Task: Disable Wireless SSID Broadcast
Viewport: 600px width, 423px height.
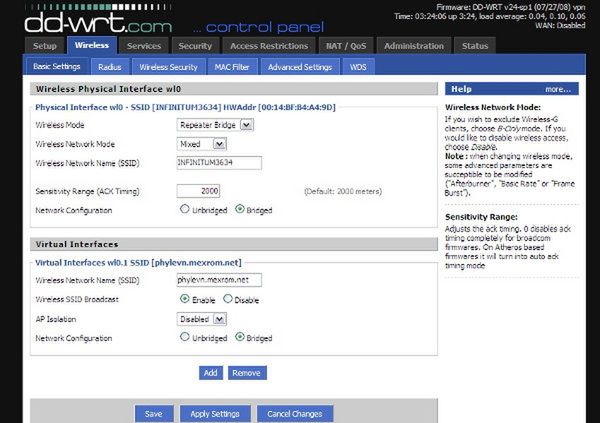Action: 228,299
